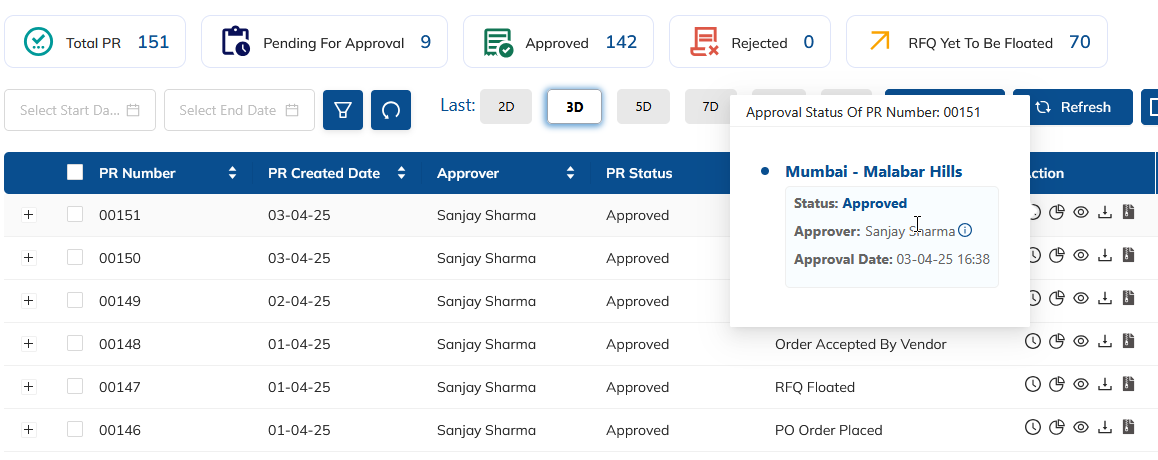Check the select-all checkbox in table header

(x=75, y=172)
